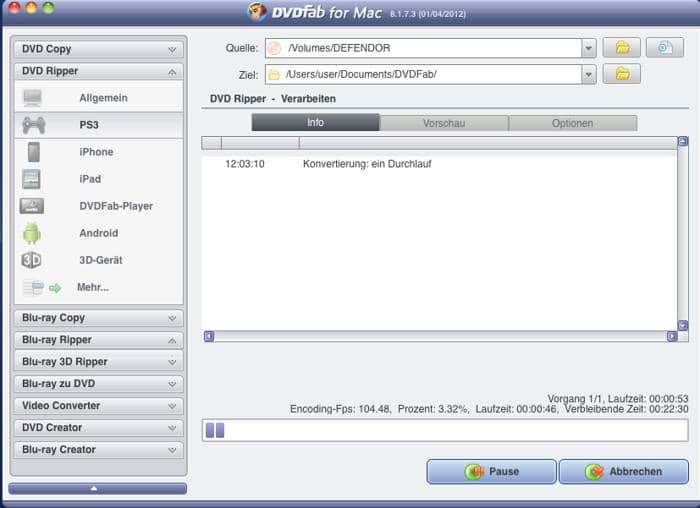Image resolution: width=700 pixels, height=508 pixels.
Task: Click the Quelle path input field
Action: pyautogui.click(x=423, y=48)
